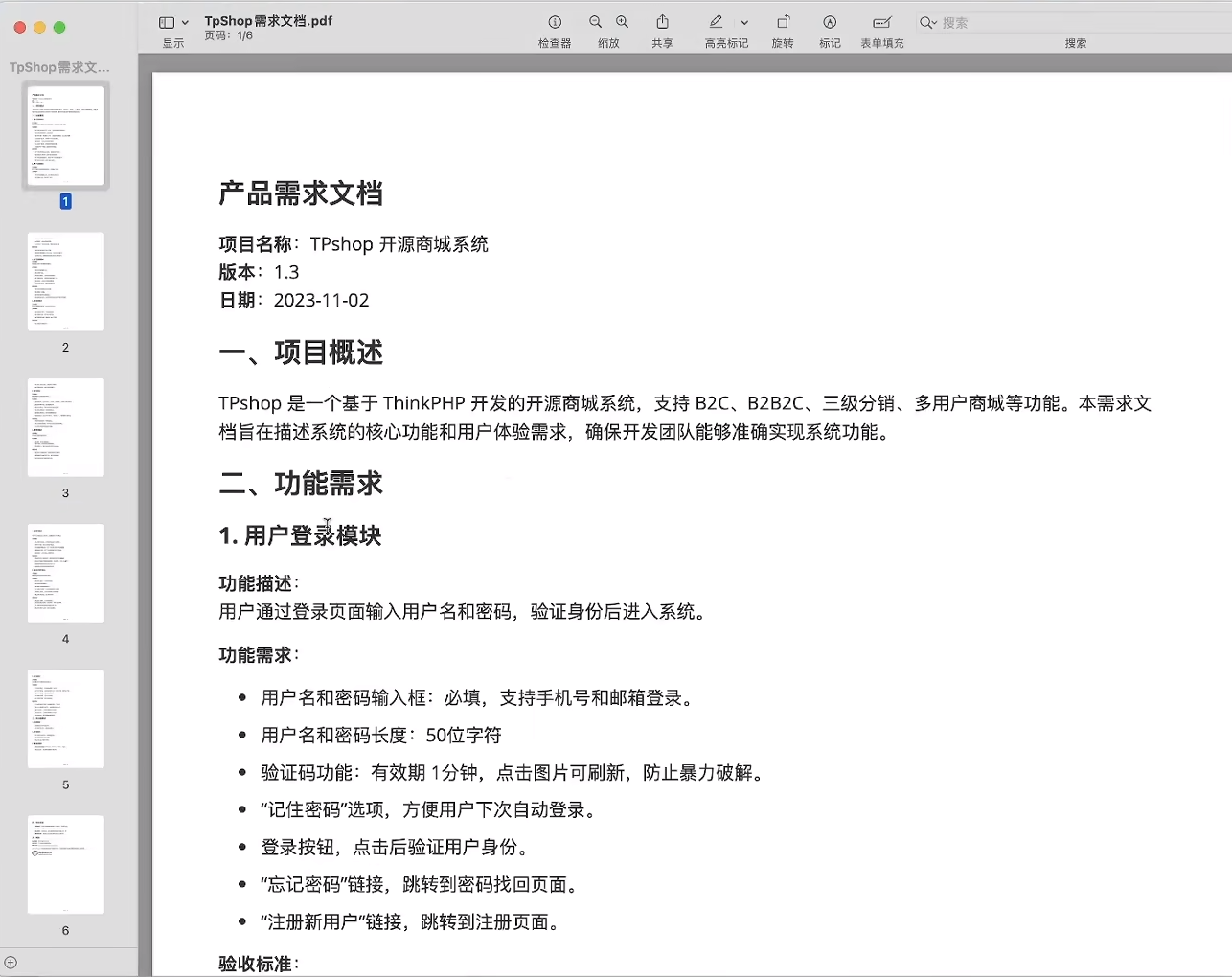Zoom in using the plus magnifier icon

622,21
